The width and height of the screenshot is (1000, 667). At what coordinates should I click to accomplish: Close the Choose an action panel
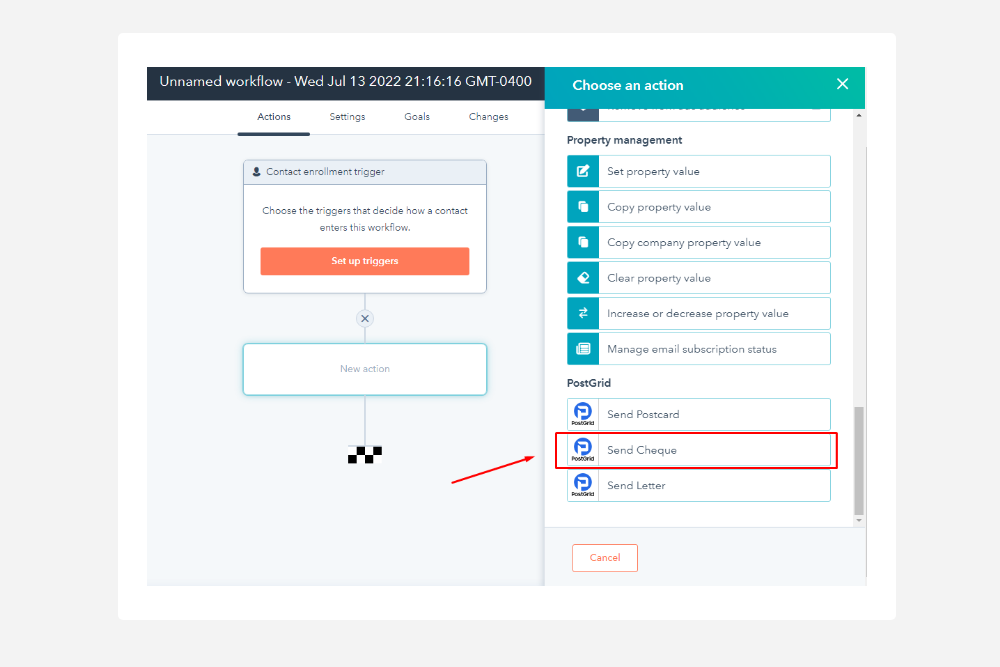(842, 84)
